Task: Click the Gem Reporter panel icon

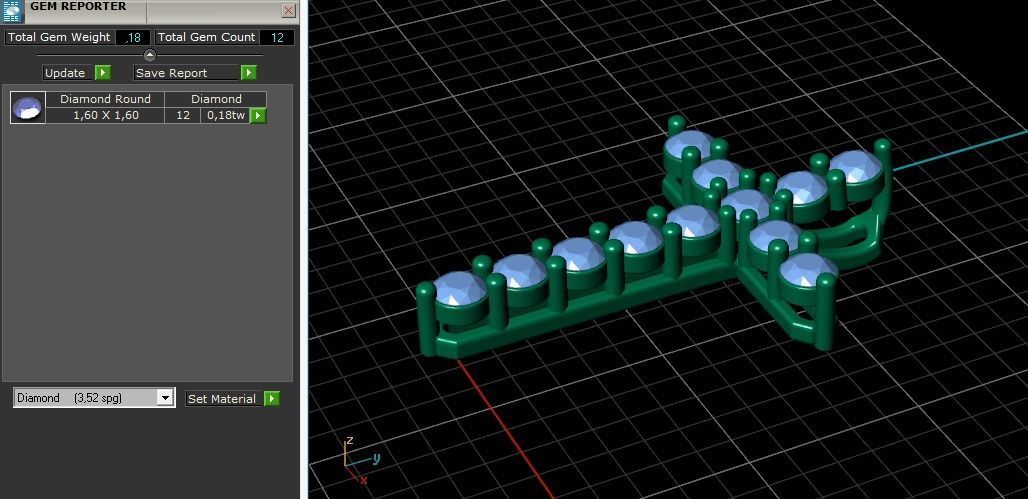Action: coord(13,11)
